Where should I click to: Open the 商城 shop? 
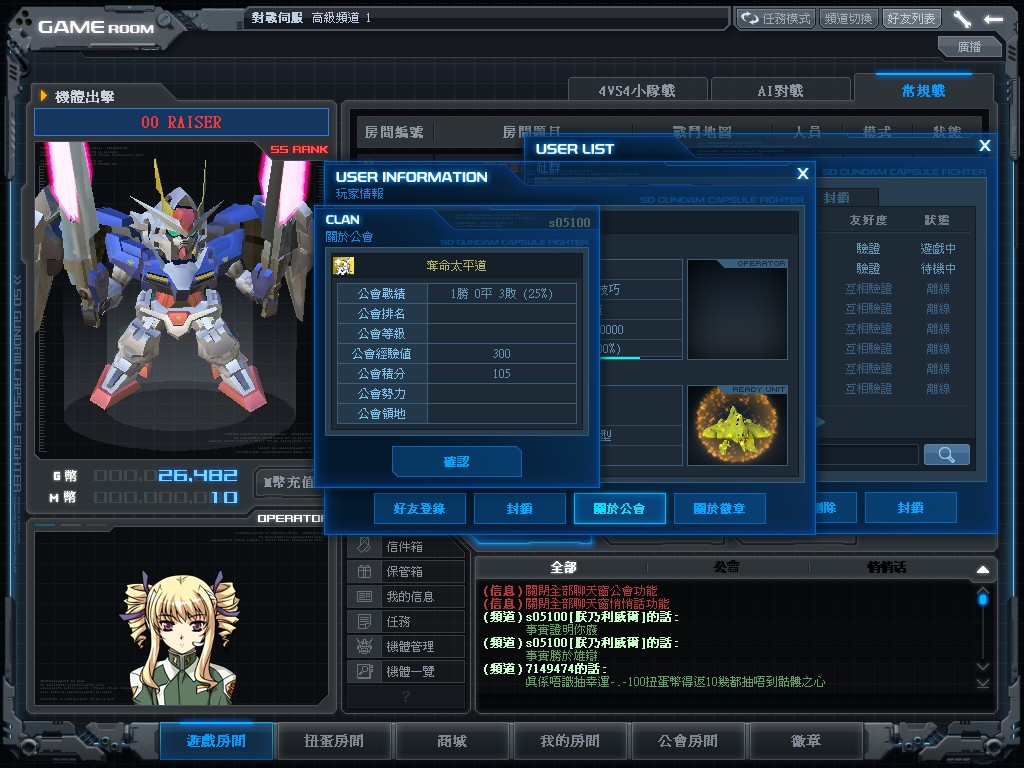point(452,741)
